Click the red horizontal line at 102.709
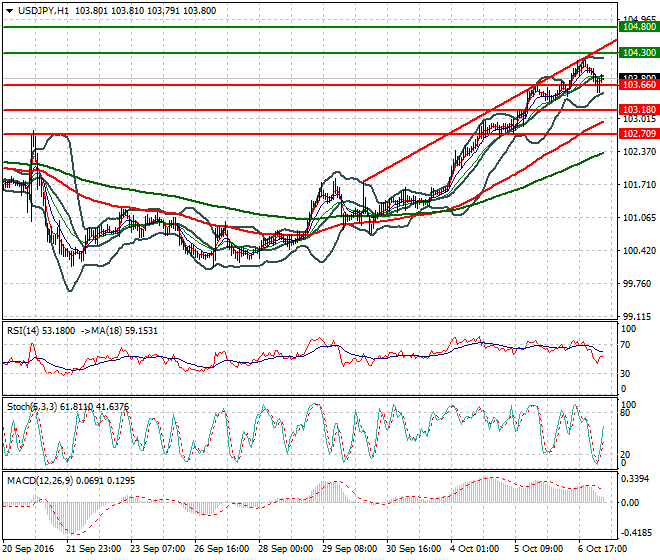The image size is (660, 560). click(x=311, y=134)
